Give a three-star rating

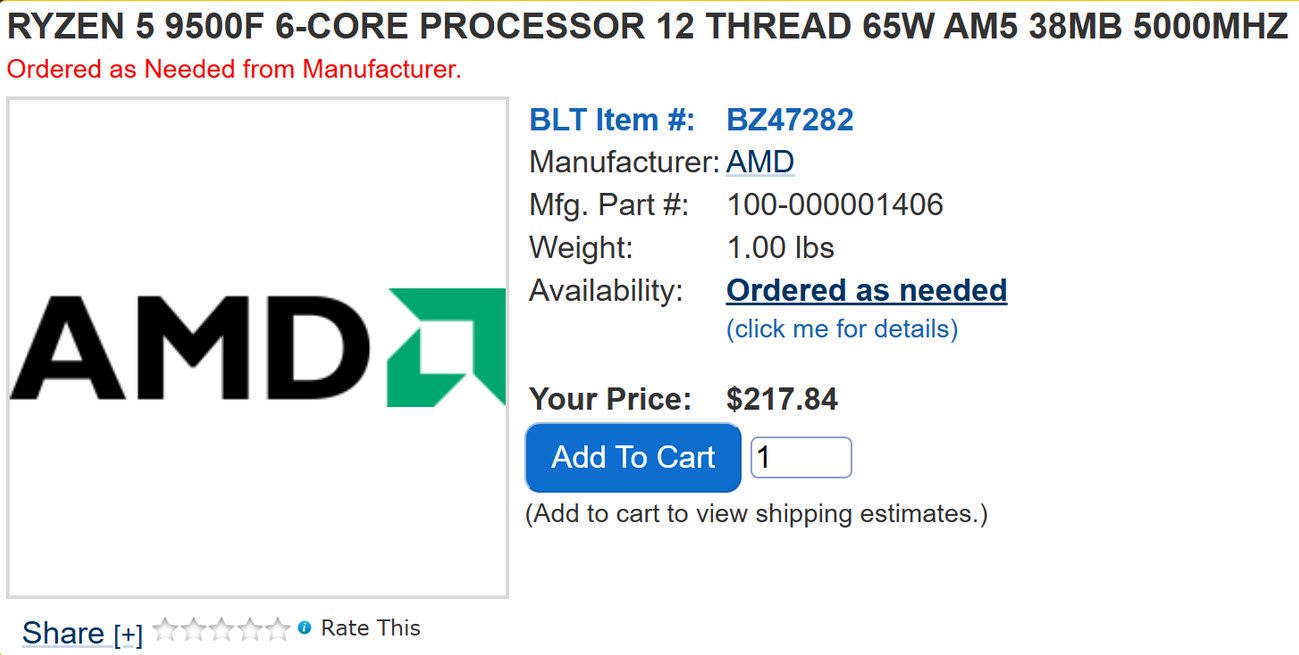221,629
